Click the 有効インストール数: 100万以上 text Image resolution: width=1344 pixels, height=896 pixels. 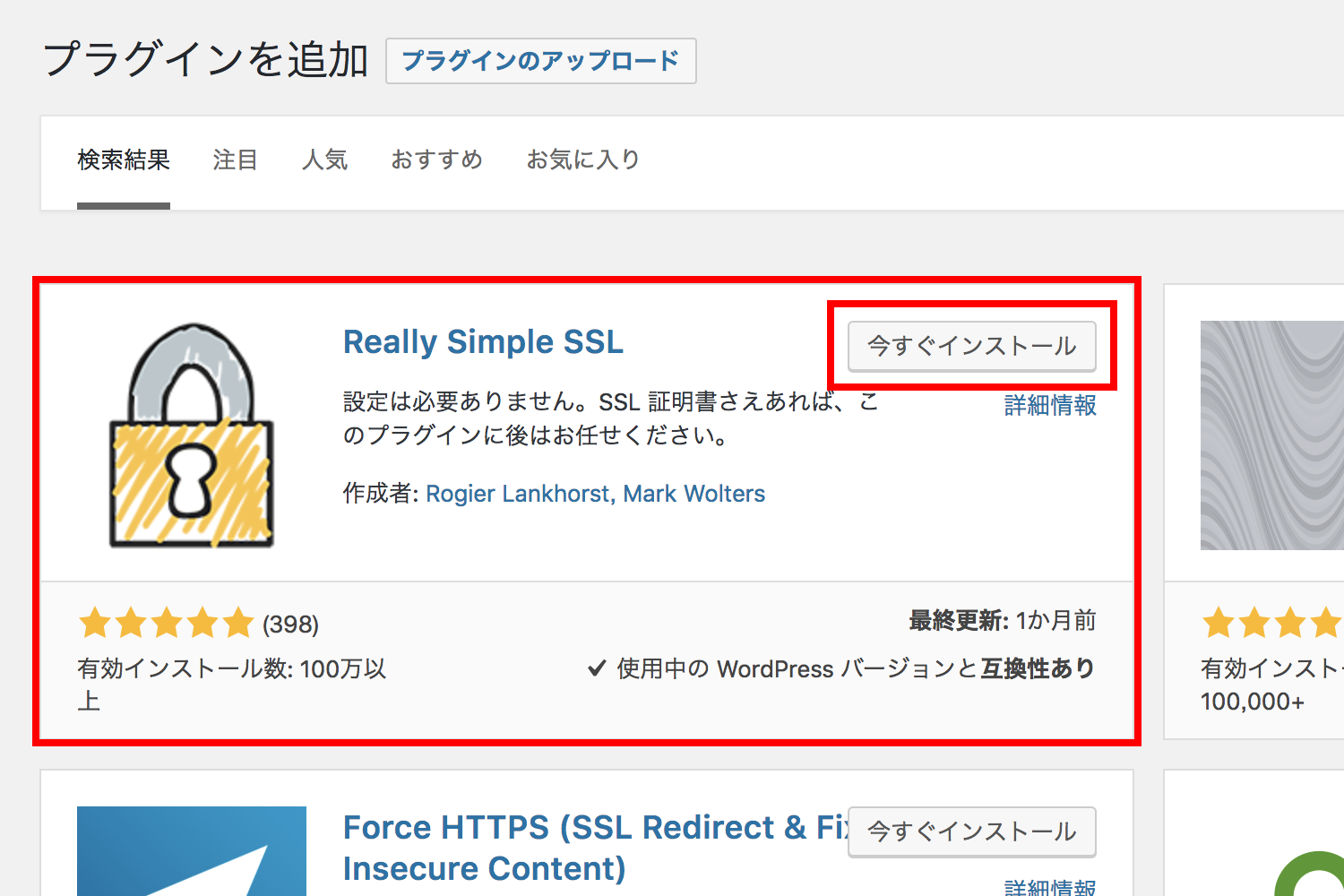(232, 685)
